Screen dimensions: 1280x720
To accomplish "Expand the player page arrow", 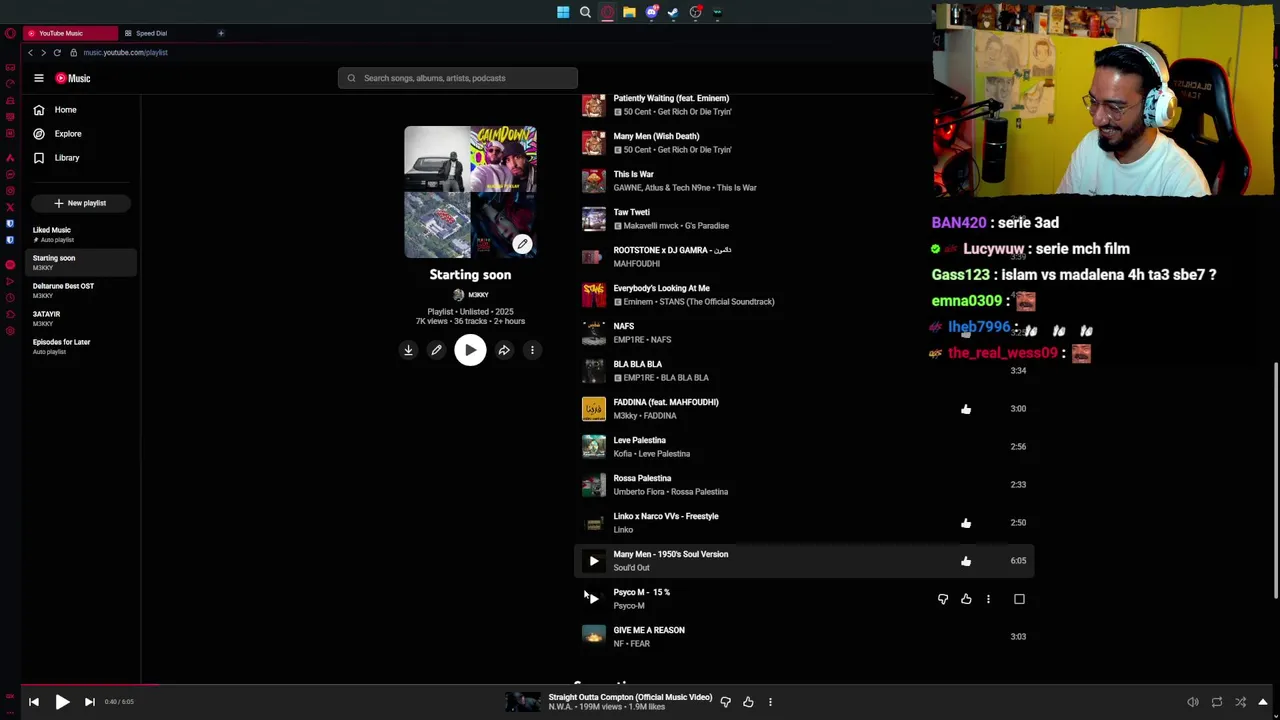I will point(1263,702).
